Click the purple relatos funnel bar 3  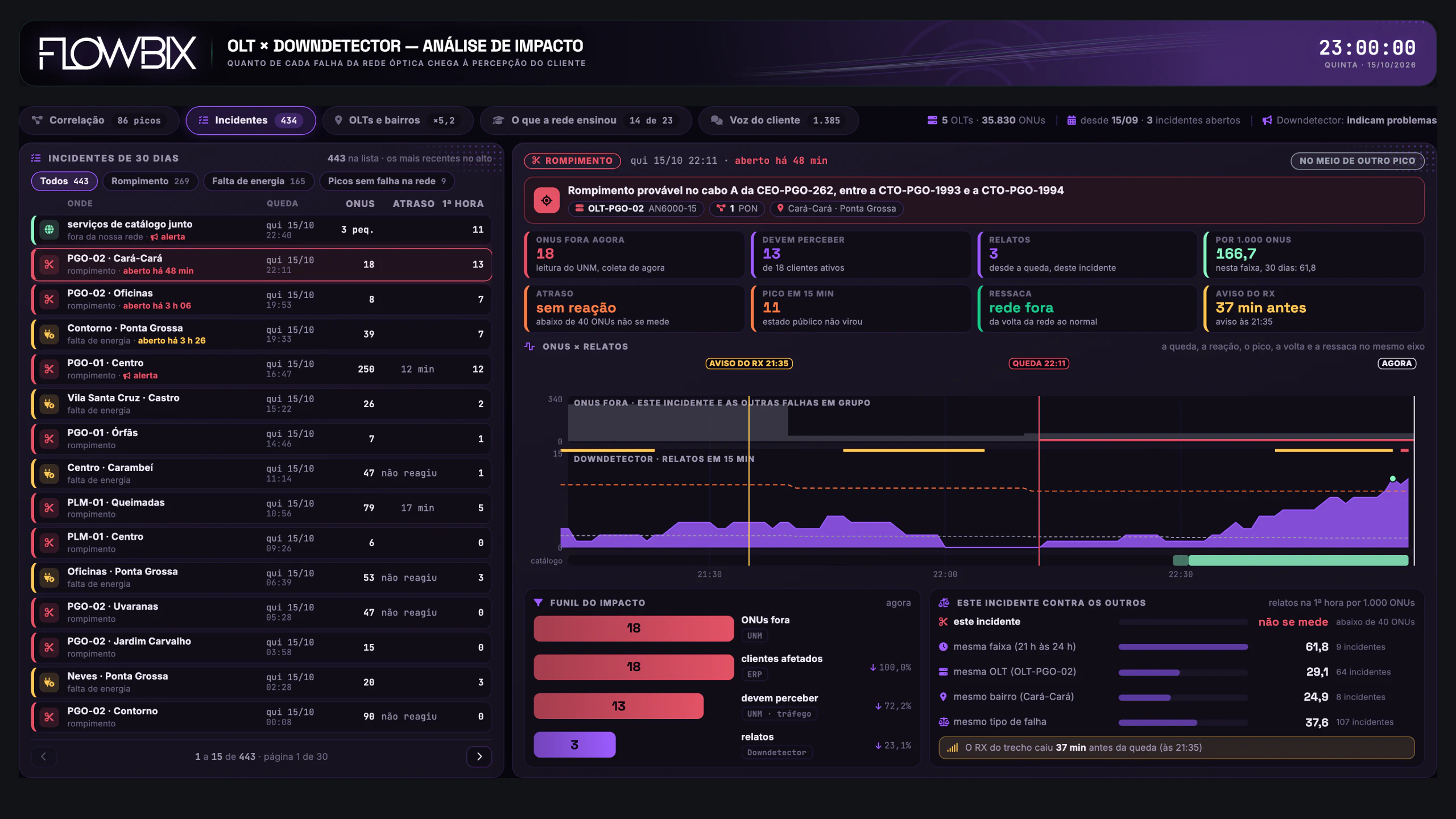[x=574, y=745]
